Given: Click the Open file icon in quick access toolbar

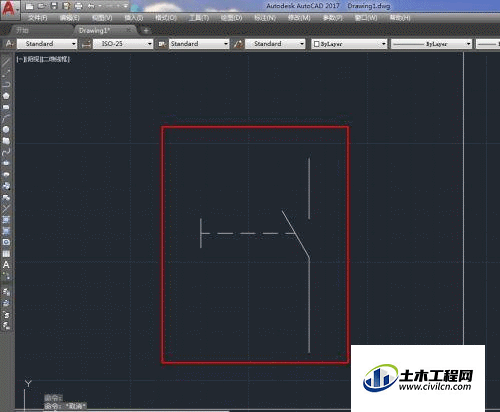Looking at the screenshot, I should [x=42, y=6].
